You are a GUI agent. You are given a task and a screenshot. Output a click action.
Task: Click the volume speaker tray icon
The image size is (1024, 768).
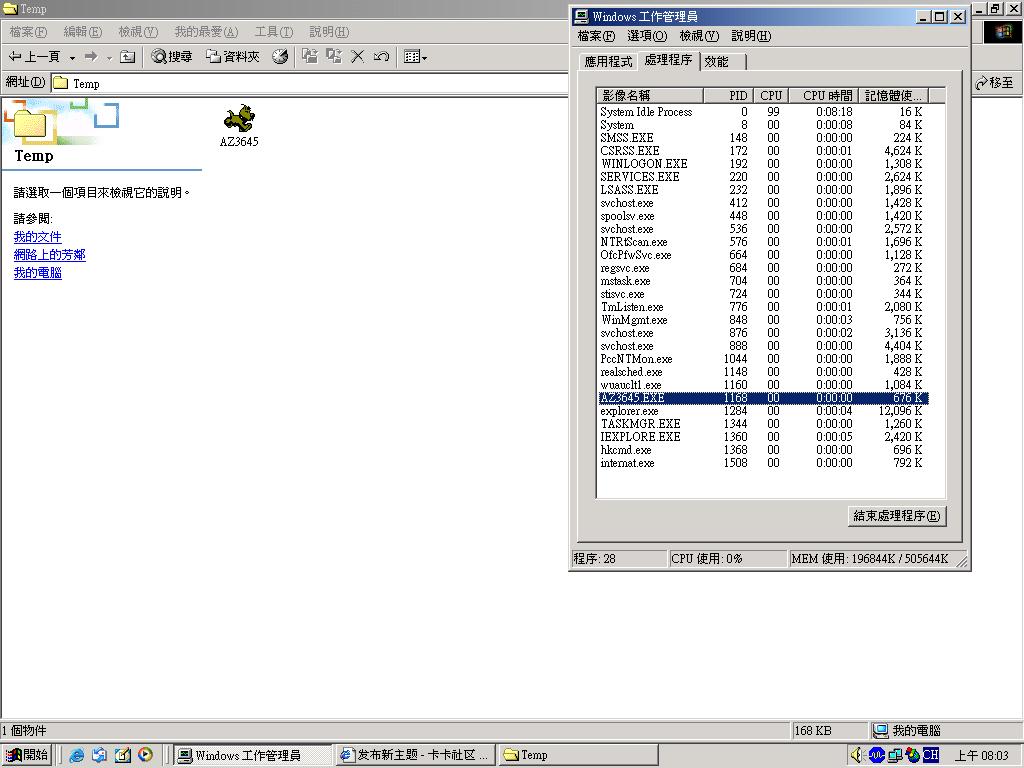857,755
